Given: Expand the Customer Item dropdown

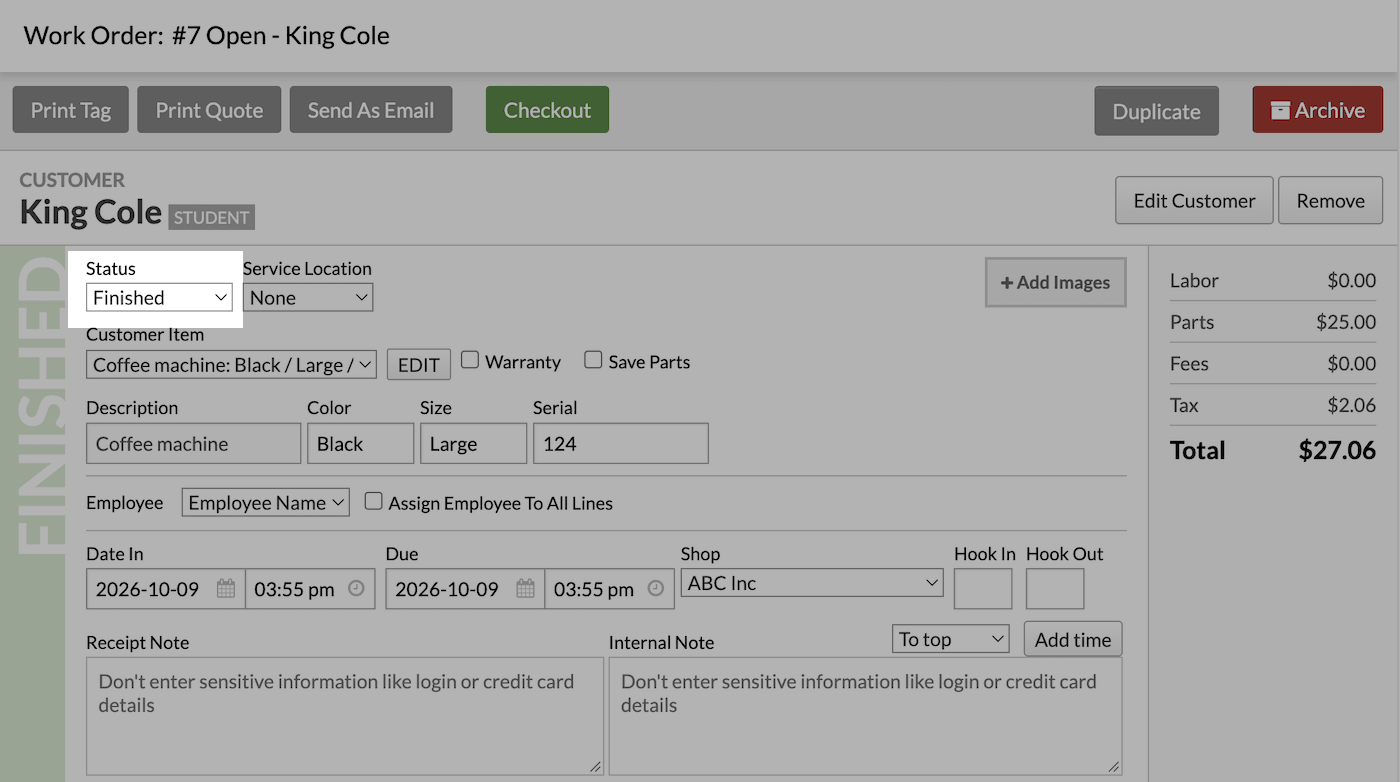Looking at the screenshot, I should click(x=231, y=365).
